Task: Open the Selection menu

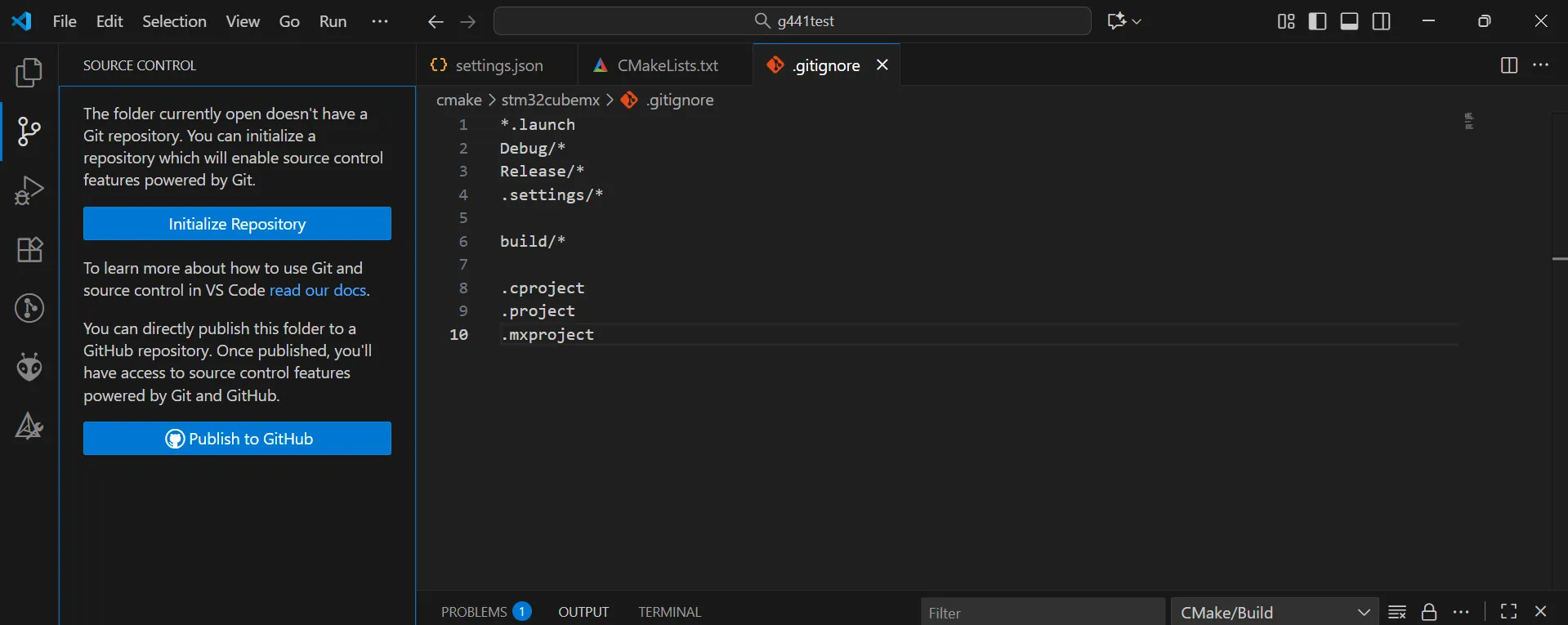Action: pos(174,21)
